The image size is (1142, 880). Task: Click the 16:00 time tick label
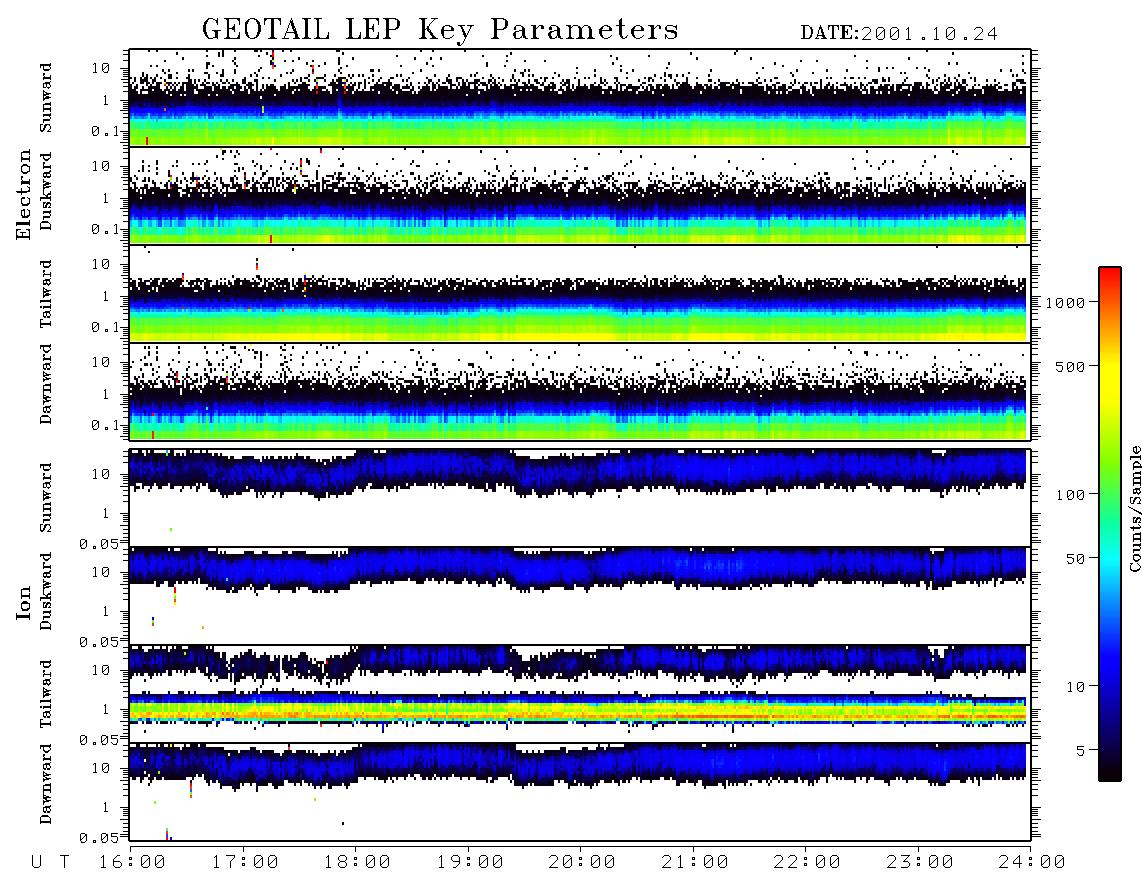(x=133, y=863)
